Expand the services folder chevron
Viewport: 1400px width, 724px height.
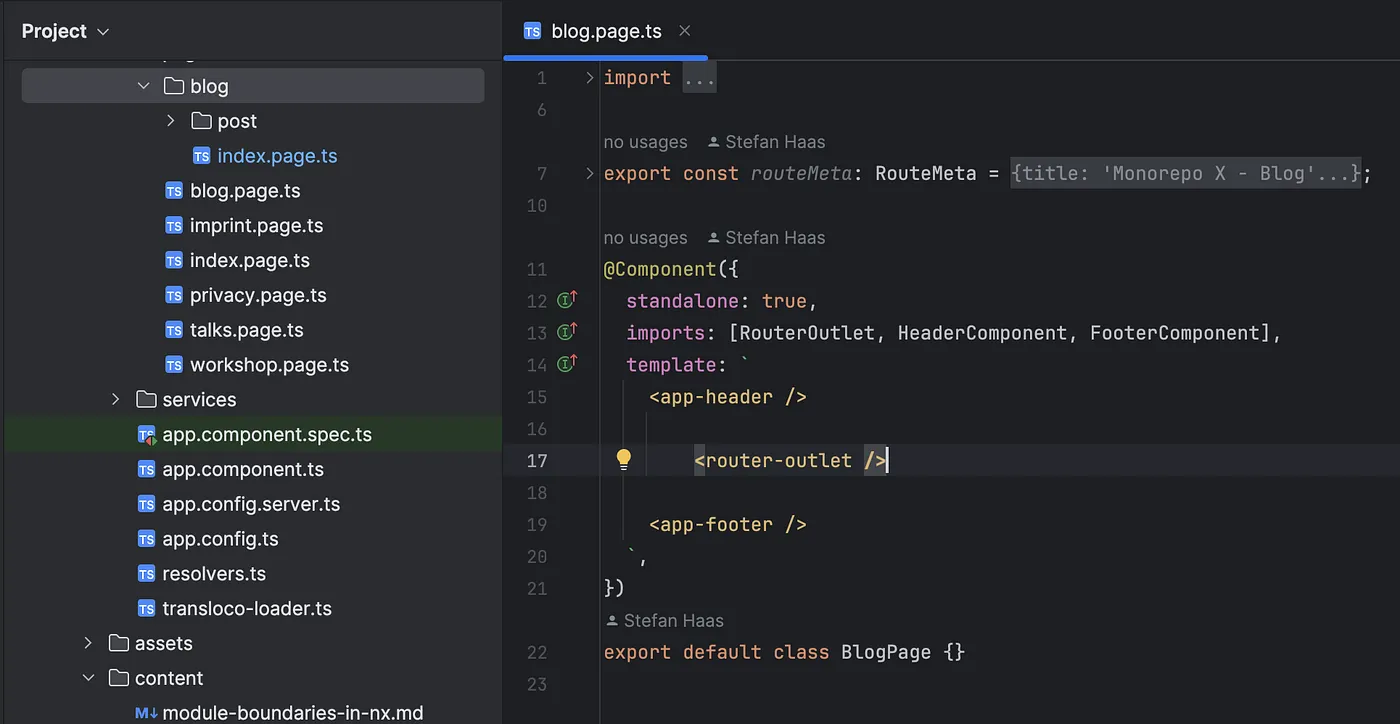pos(116,399)
